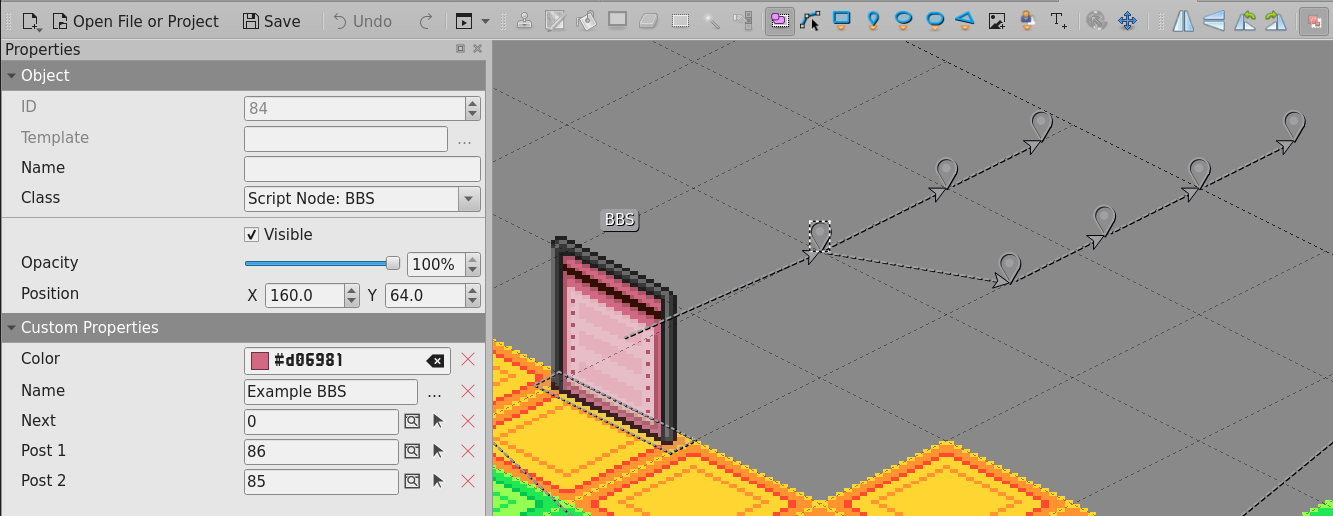Collapse the Object section
1333x516 pixels.
tap(11, 76)
